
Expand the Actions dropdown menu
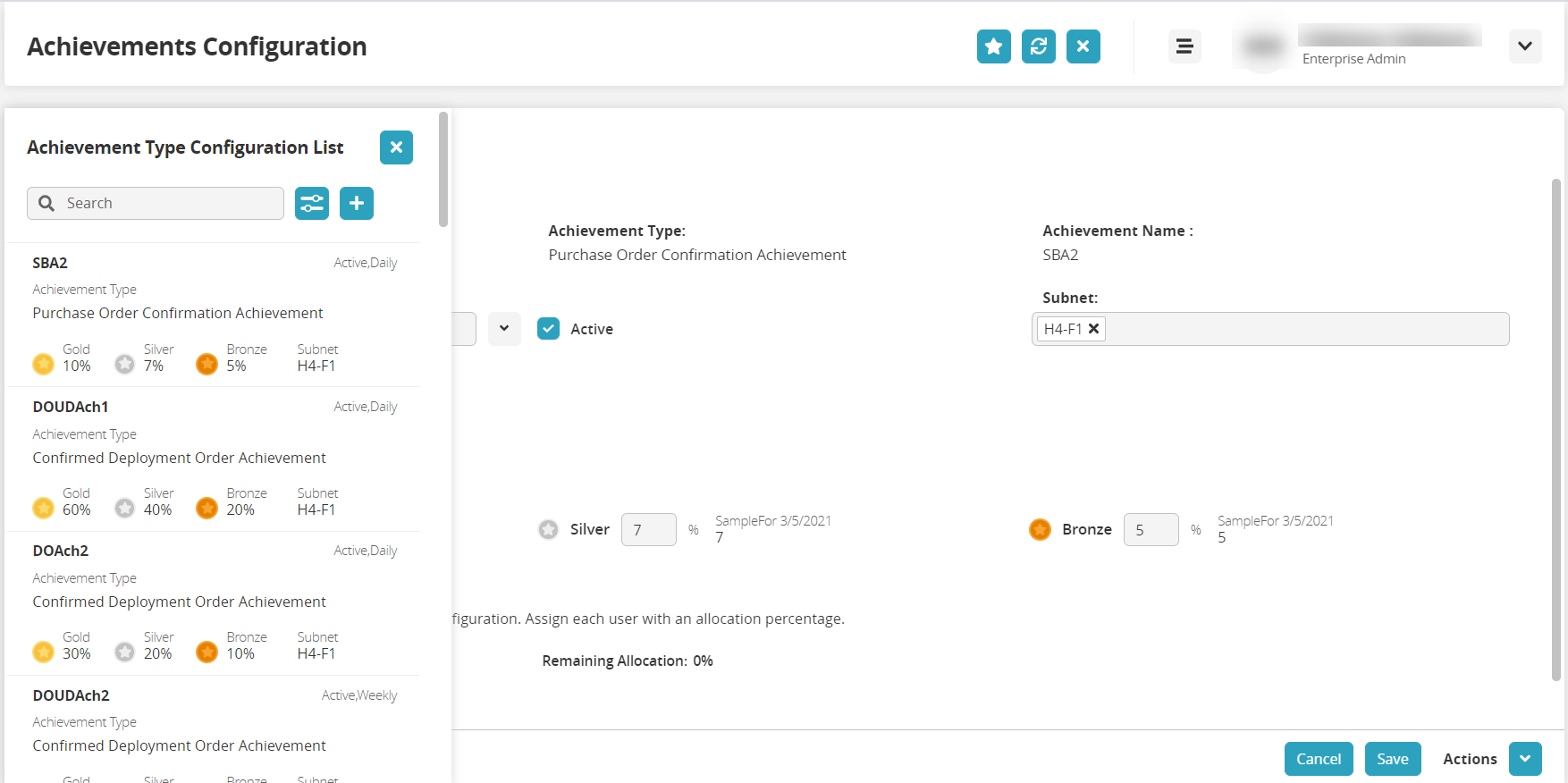tap(1524, 759)
